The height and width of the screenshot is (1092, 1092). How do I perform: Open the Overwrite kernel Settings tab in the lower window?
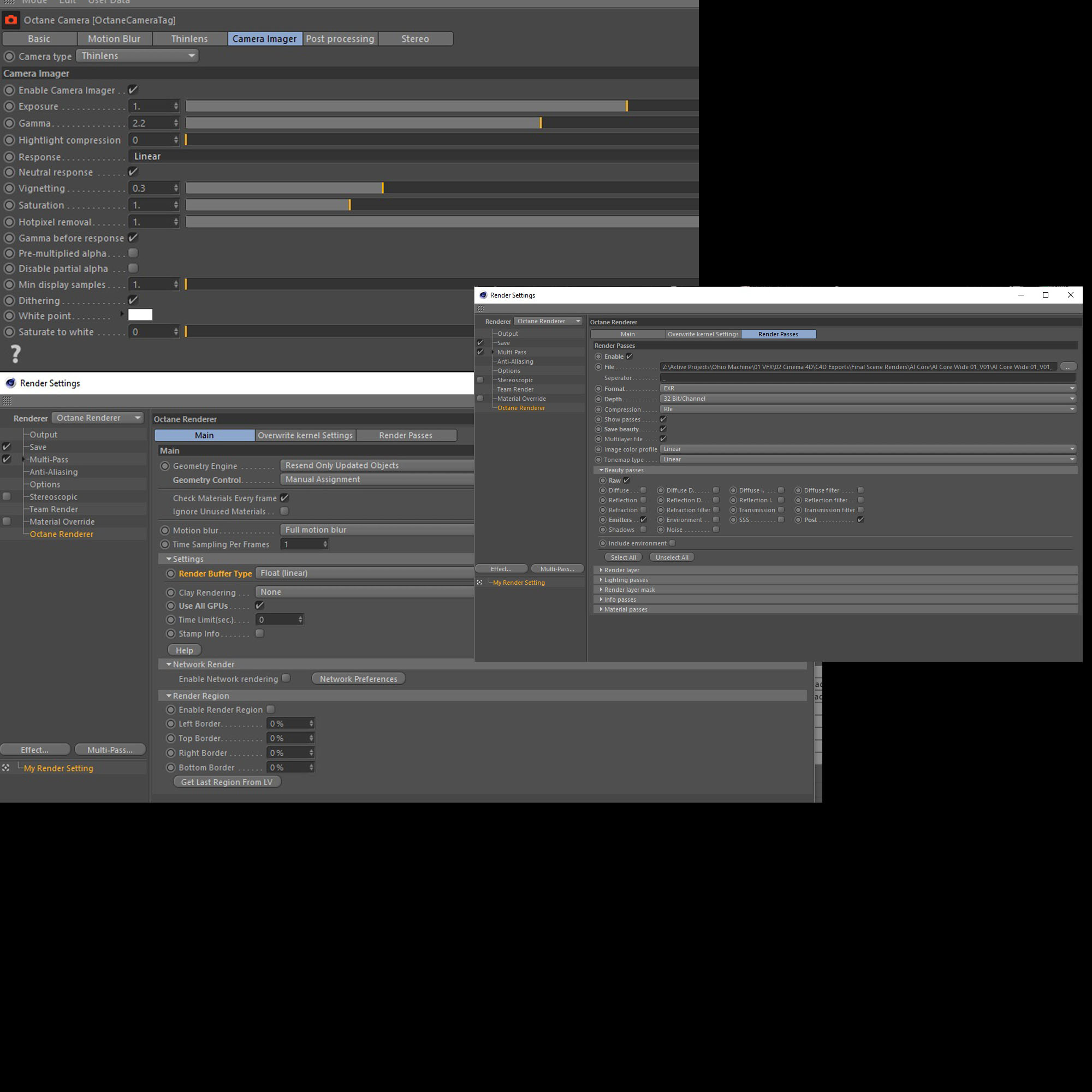(x=305, y=435)
